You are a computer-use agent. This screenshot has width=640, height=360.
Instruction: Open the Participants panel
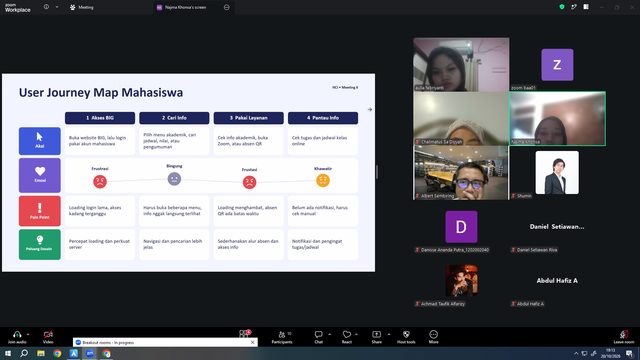point(282,337)
